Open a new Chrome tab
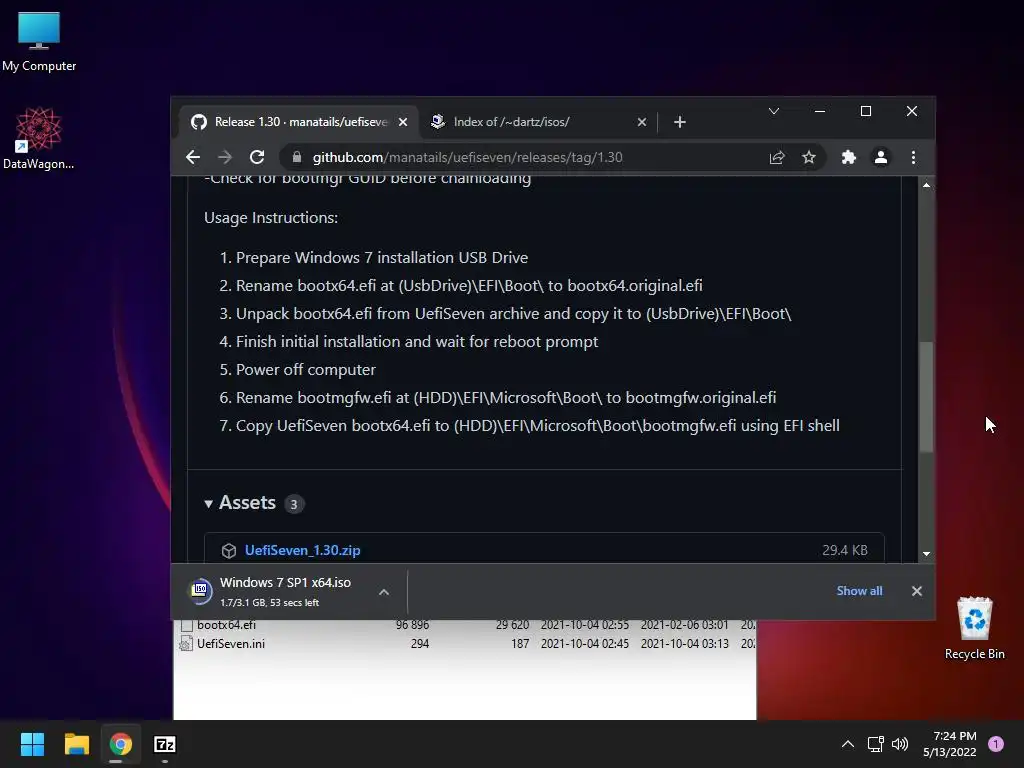The width and height of the screenshot is (1024, 768). point(679,122)
